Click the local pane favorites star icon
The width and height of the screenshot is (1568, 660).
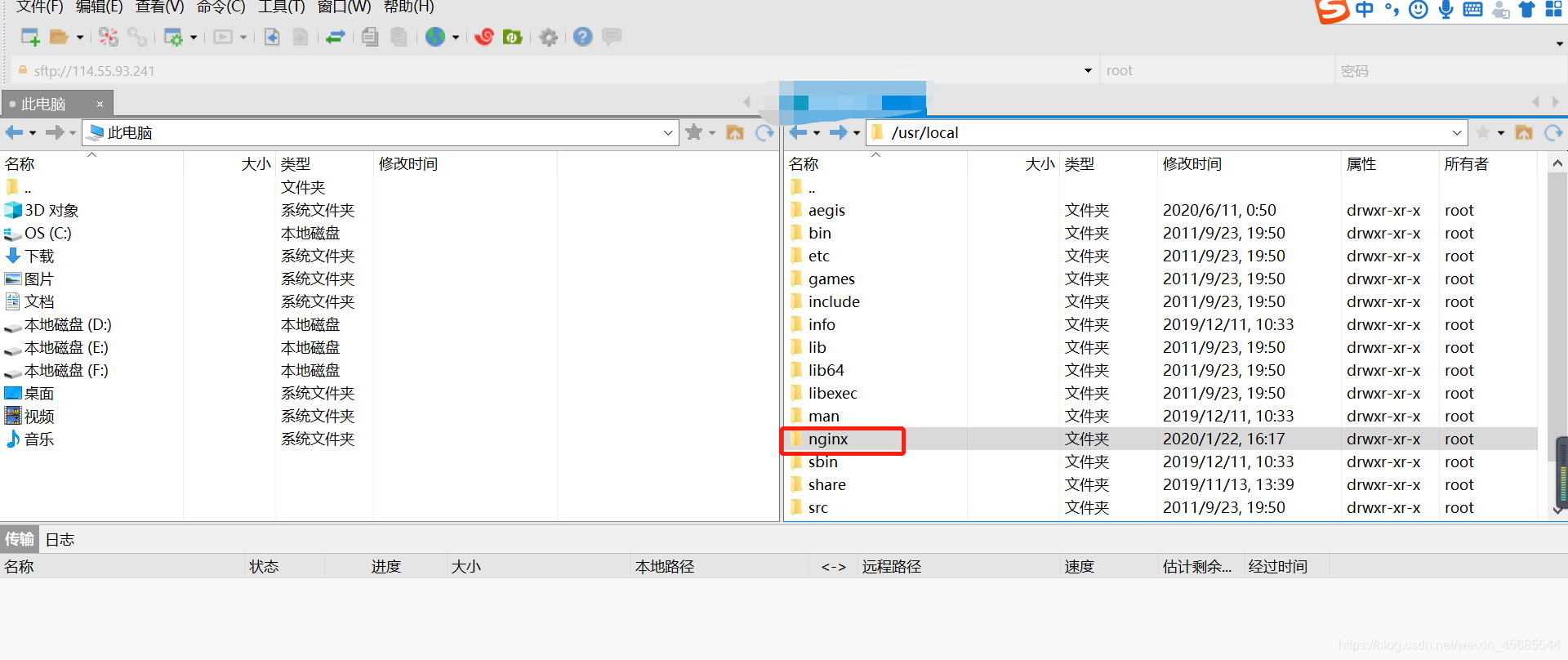tap(694, 132)
